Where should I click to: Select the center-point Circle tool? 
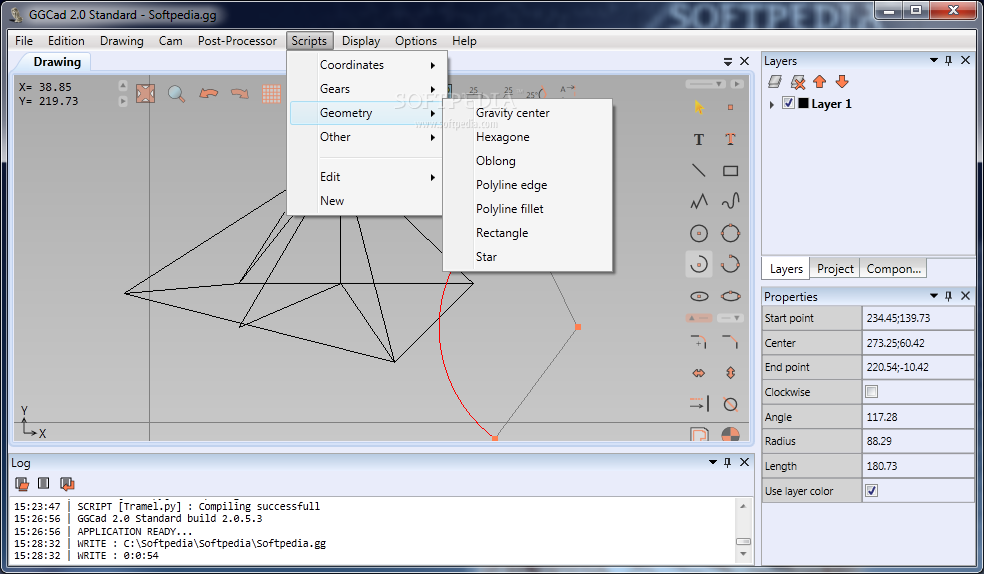[698, 233]
